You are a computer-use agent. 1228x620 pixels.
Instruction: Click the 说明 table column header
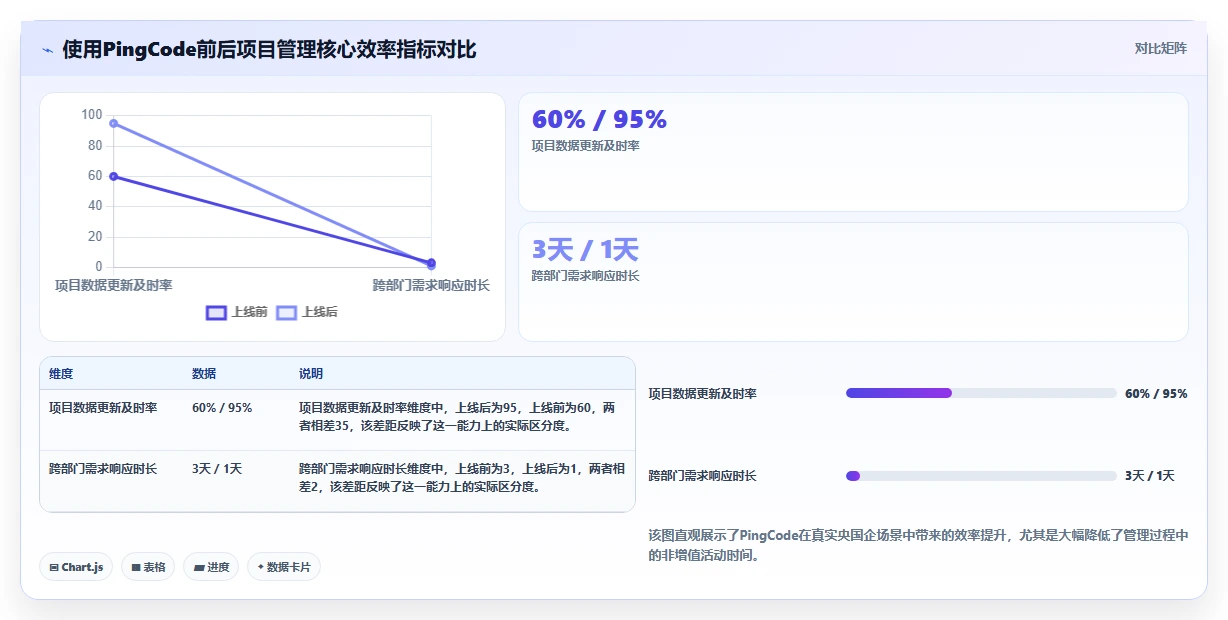(x=311, y=374)
